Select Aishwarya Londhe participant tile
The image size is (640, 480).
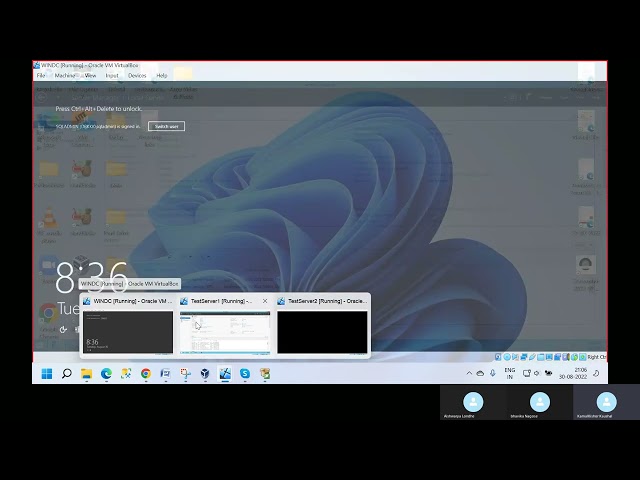tap(473, 402)
